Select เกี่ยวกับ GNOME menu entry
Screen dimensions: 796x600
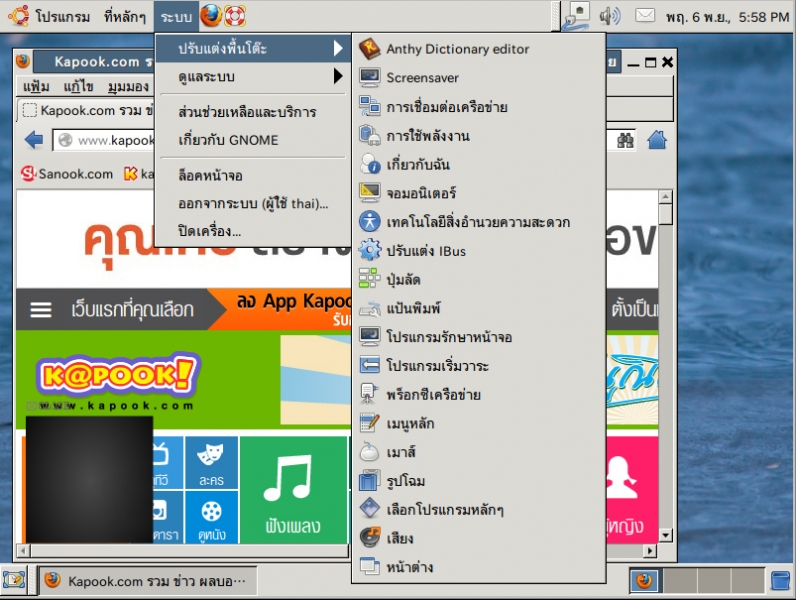point(252,140)
